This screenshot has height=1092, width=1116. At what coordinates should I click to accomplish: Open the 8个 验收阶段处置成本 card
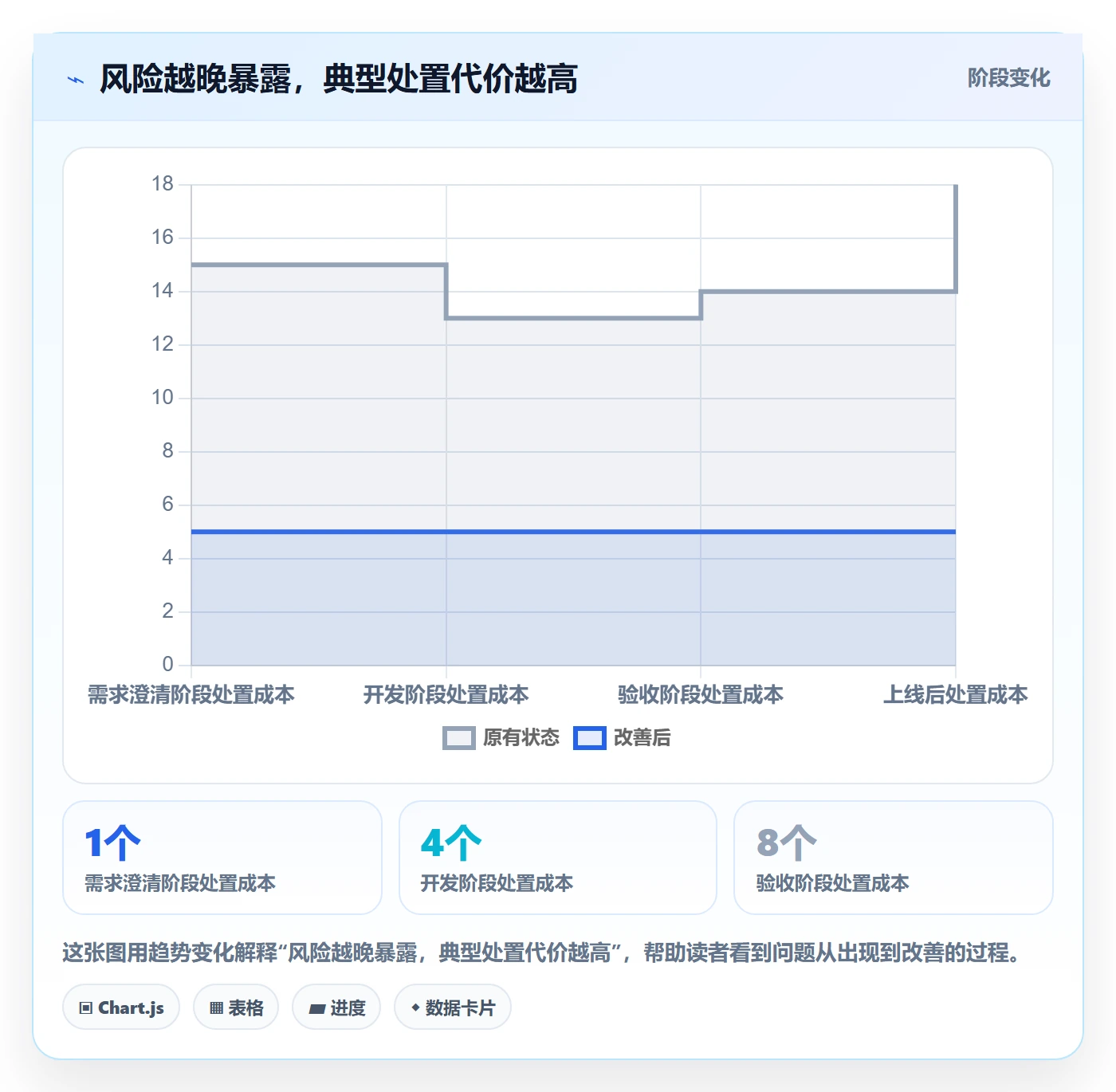[x=894, y=858]
